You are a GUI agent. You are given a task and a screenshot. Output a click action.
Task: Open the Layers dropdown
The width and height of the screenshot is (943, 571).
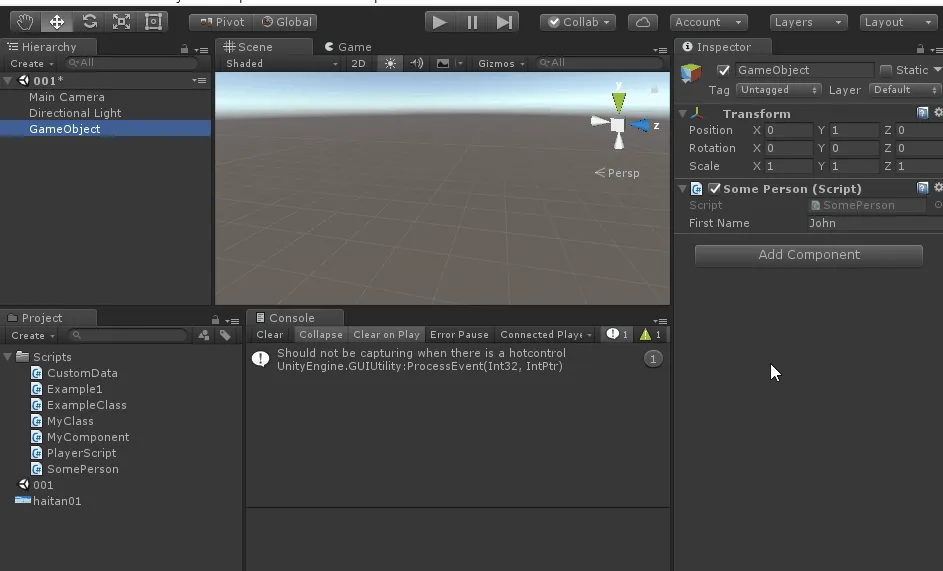[808, 22]
